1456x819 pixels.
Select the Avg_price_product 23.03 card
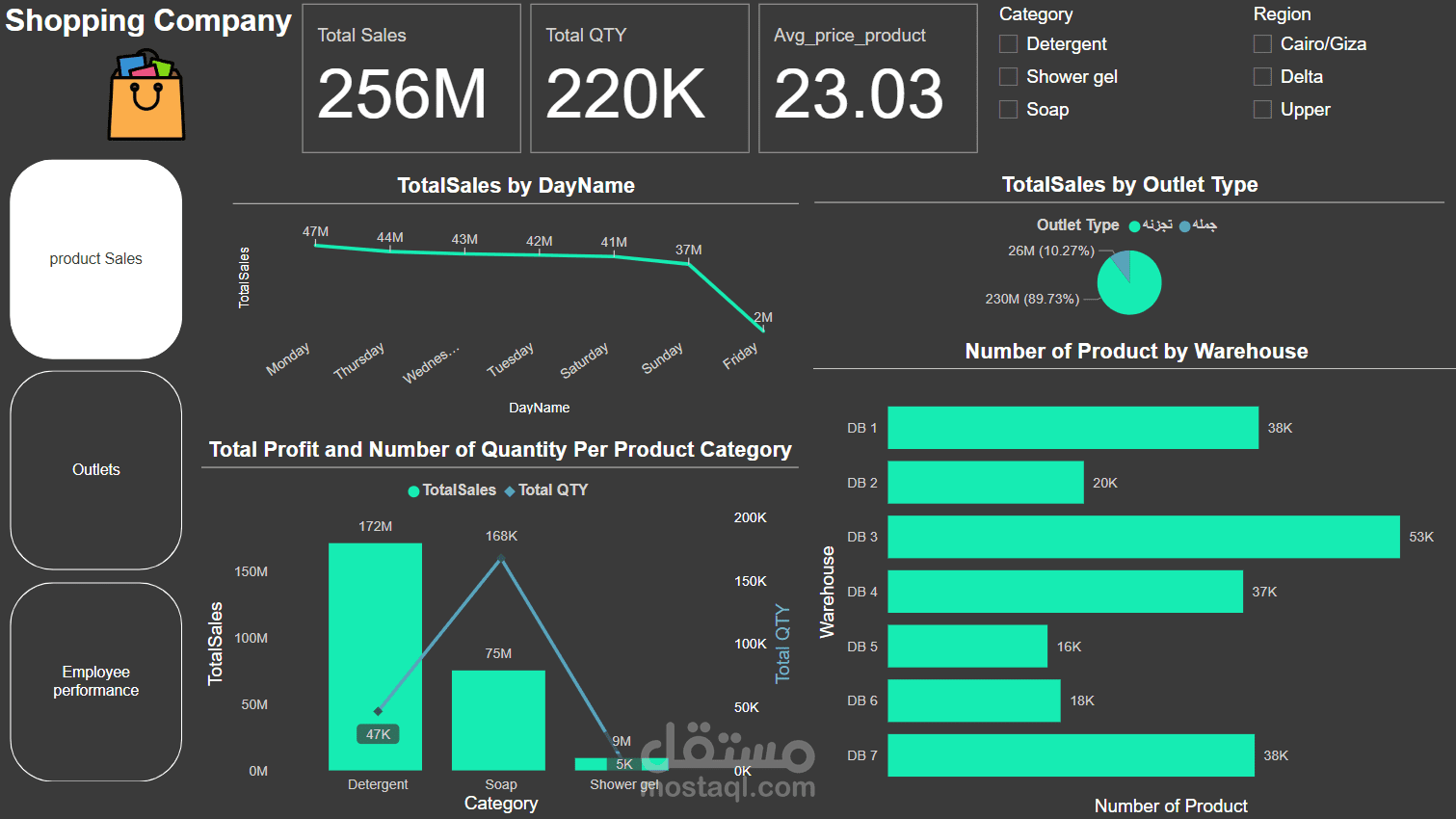[x=868, y=78]
